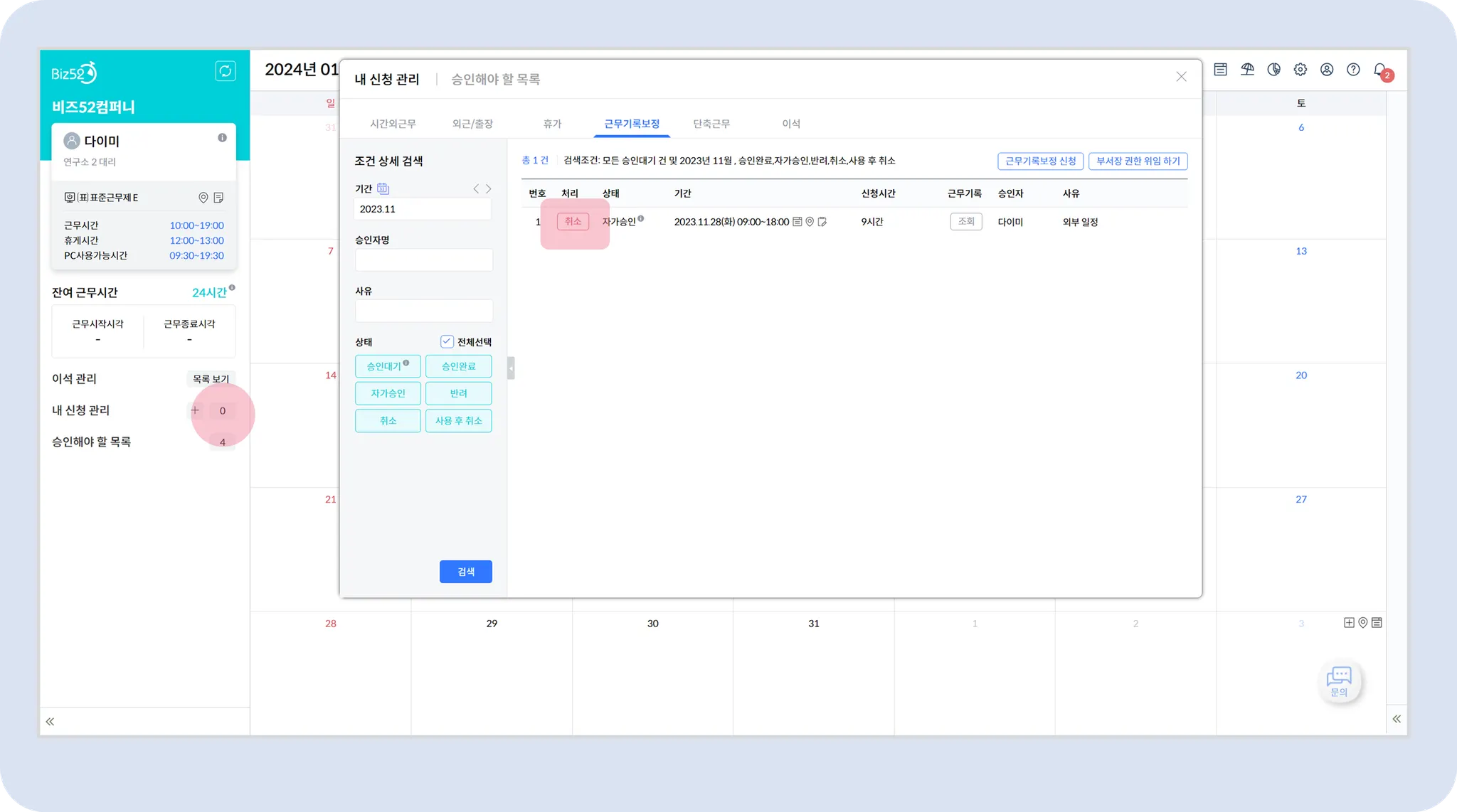This screenshot has width=1457, height=812.
Task: Switch to the 시간외근무 tab
Action: point(393,124)
